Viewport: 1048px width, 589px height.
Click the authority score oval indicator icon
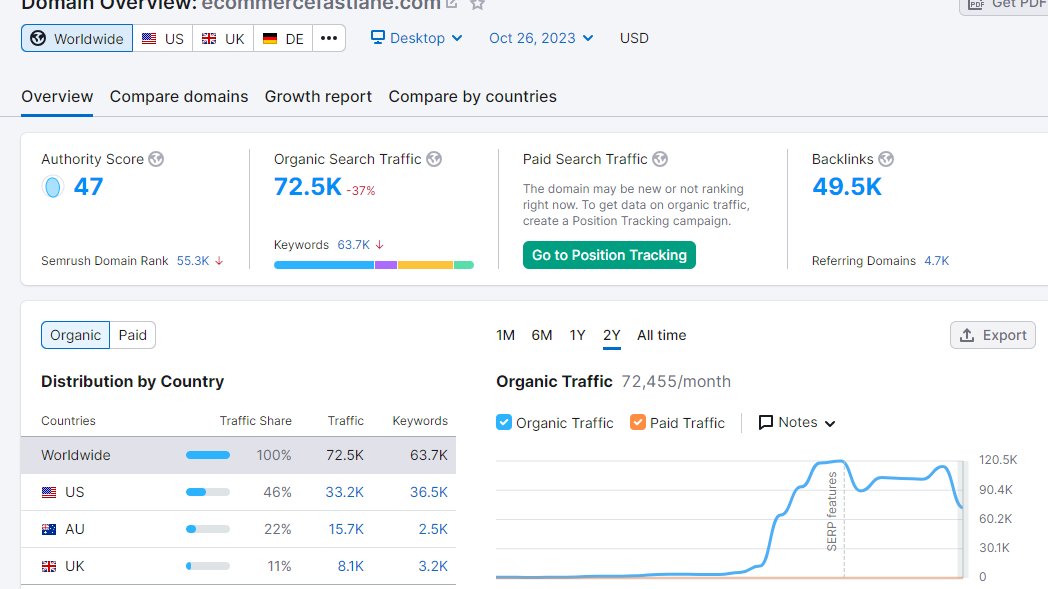click(x=53, y=187)
